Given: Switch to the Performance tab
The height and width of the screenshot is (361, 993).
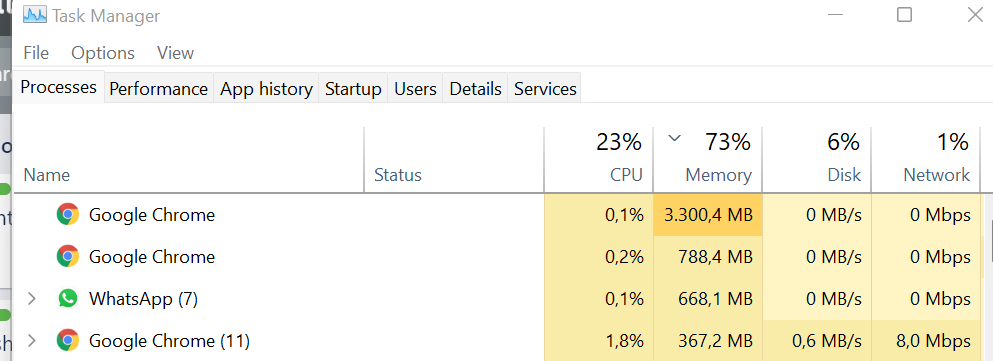Looking at the screenshot, I should coord(158,89).
